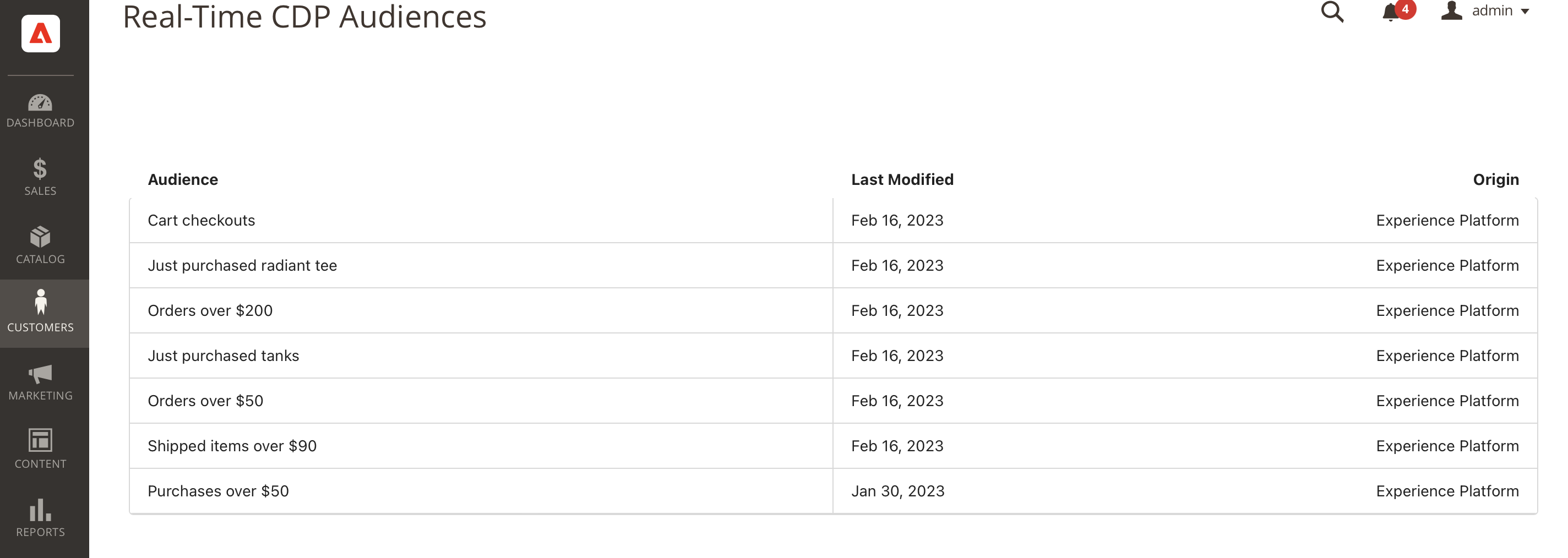Open the Reports bar chart icon
This screenshot has height=558, width=1568.
(40, 510)
